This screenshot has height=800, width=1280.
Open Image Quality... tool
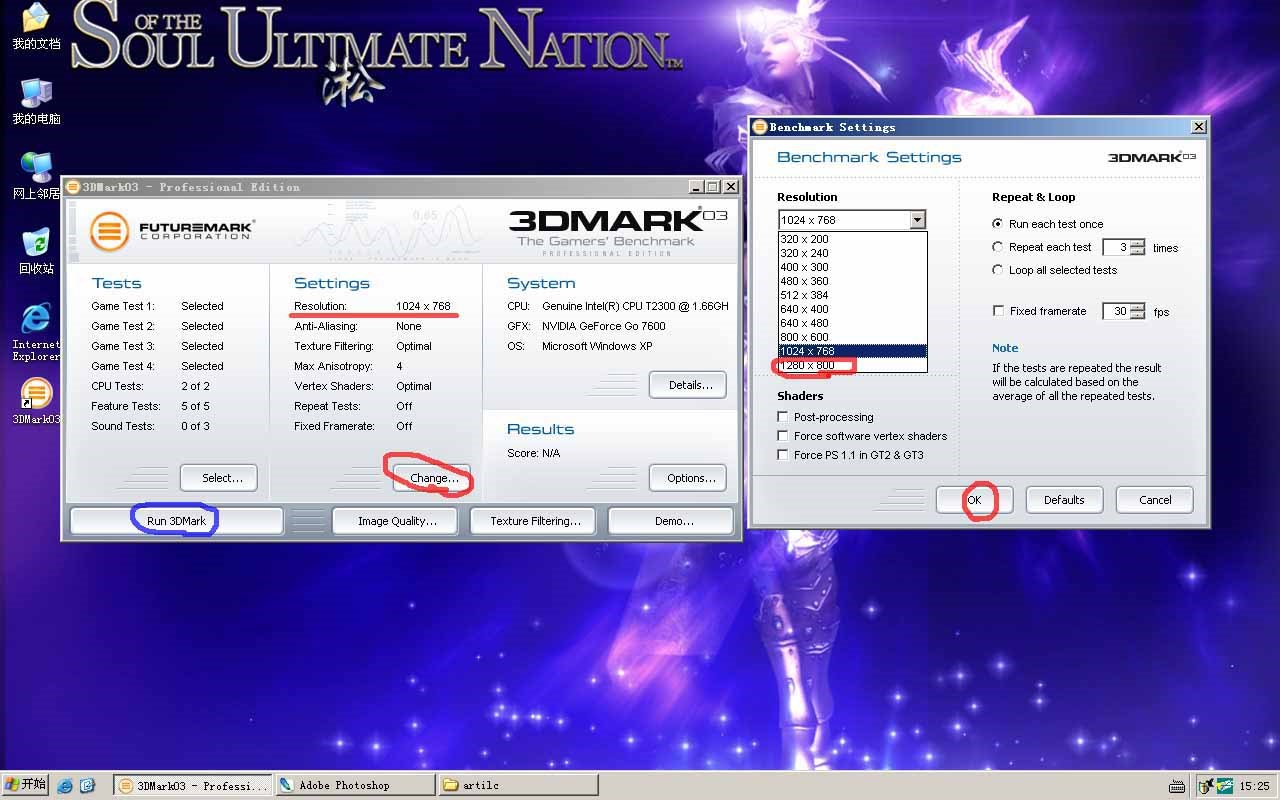[x=396, y=521]
